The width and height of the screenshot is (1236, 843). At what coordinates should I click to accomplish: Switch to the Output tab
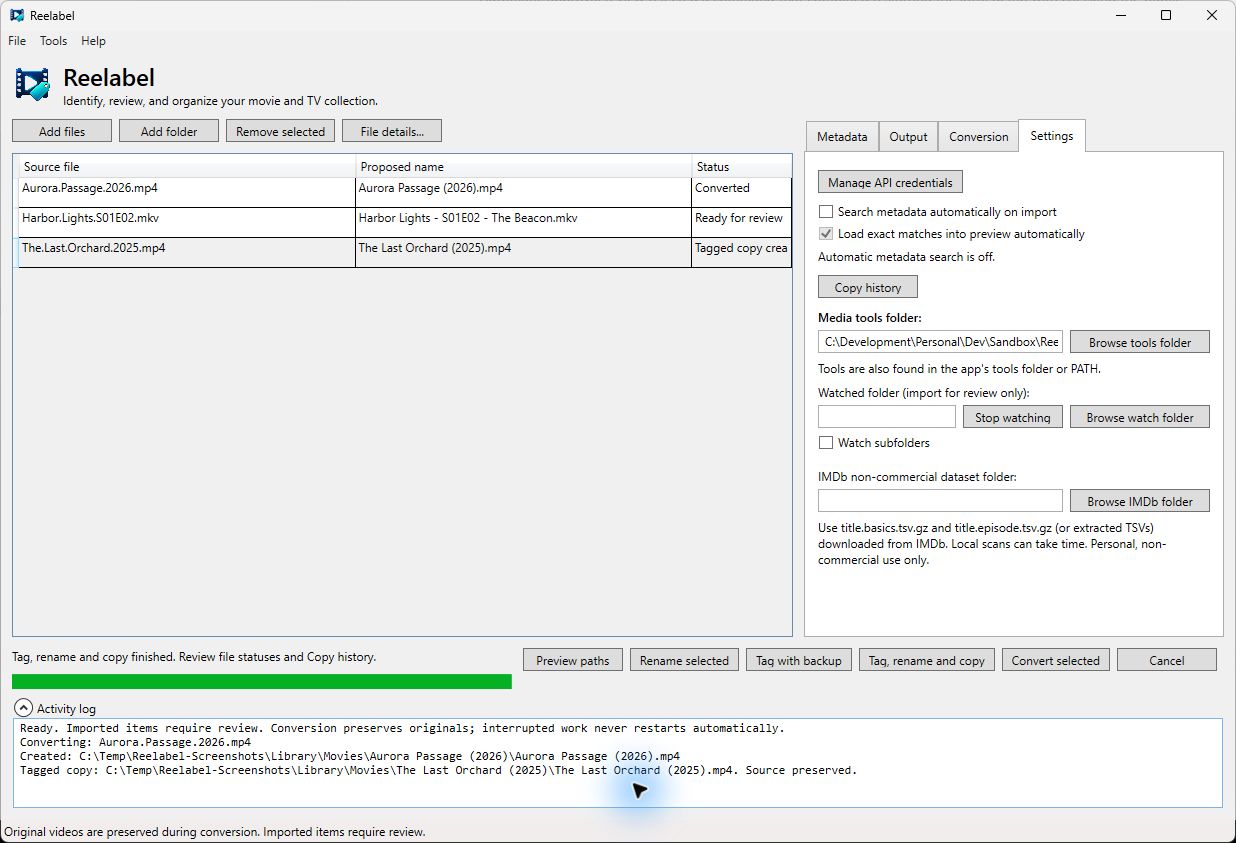[x=909, y=137]
